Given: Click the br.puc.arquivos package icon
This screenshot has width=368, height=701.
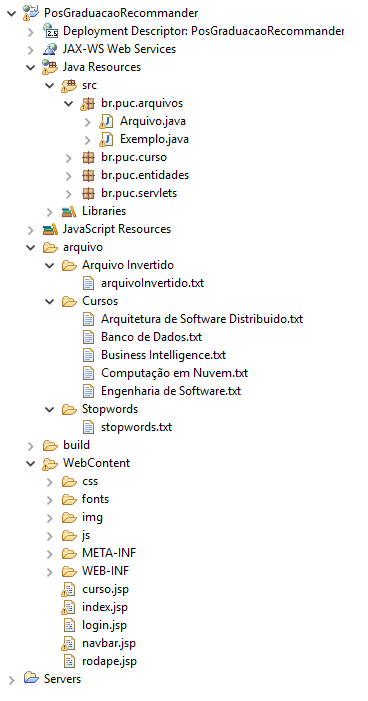Looking at the screenshot, I should point(88,103).
